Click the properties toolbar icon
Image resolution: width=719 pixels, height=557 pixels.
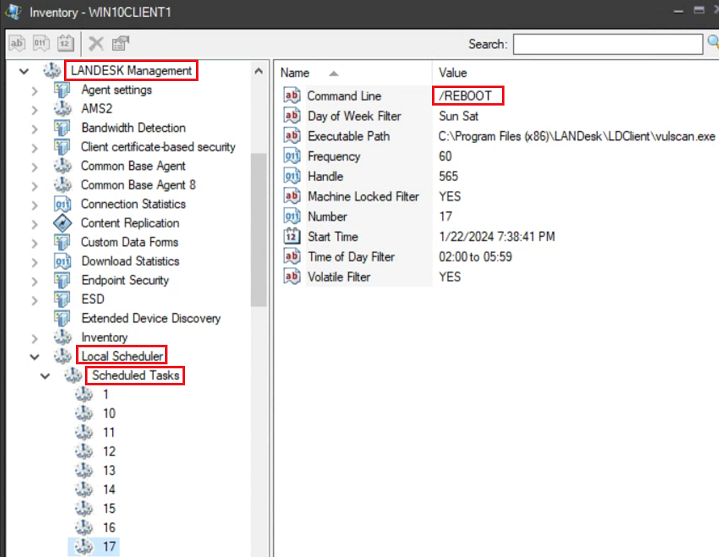[120, 43]
